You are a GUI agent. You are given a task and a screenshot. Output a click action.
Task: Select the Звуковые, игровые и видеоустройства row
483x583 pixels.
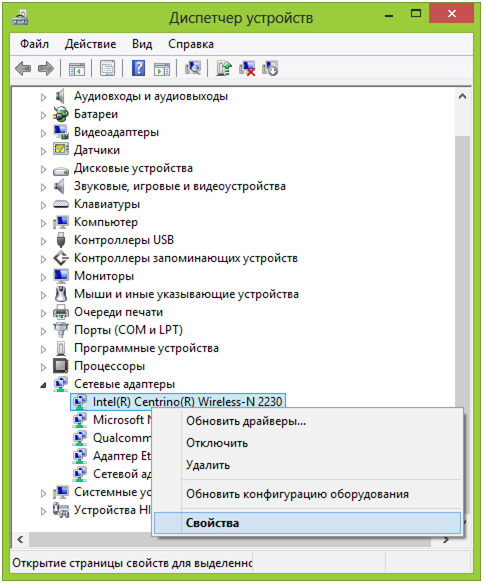coord(180,186)
